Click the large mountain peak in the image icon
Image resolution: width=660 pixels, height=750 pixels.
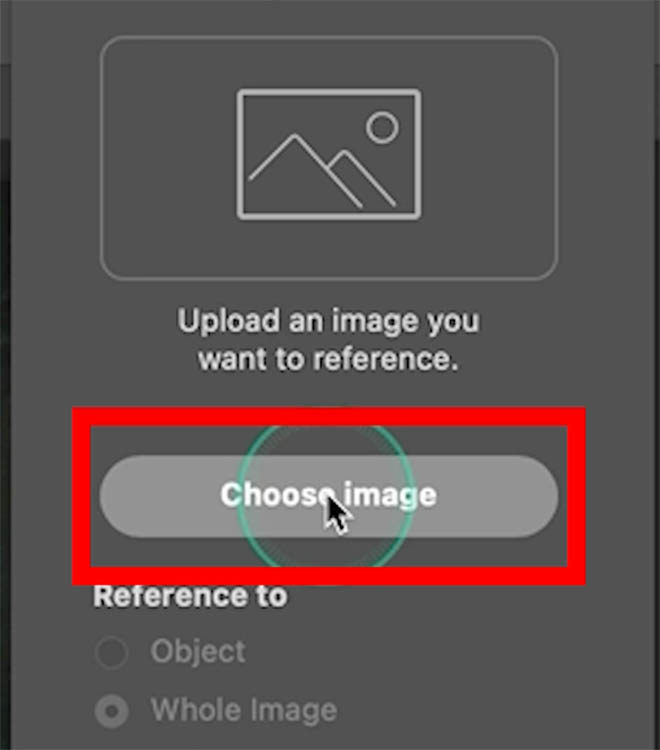pyautogui.click(x=295, y=138)
